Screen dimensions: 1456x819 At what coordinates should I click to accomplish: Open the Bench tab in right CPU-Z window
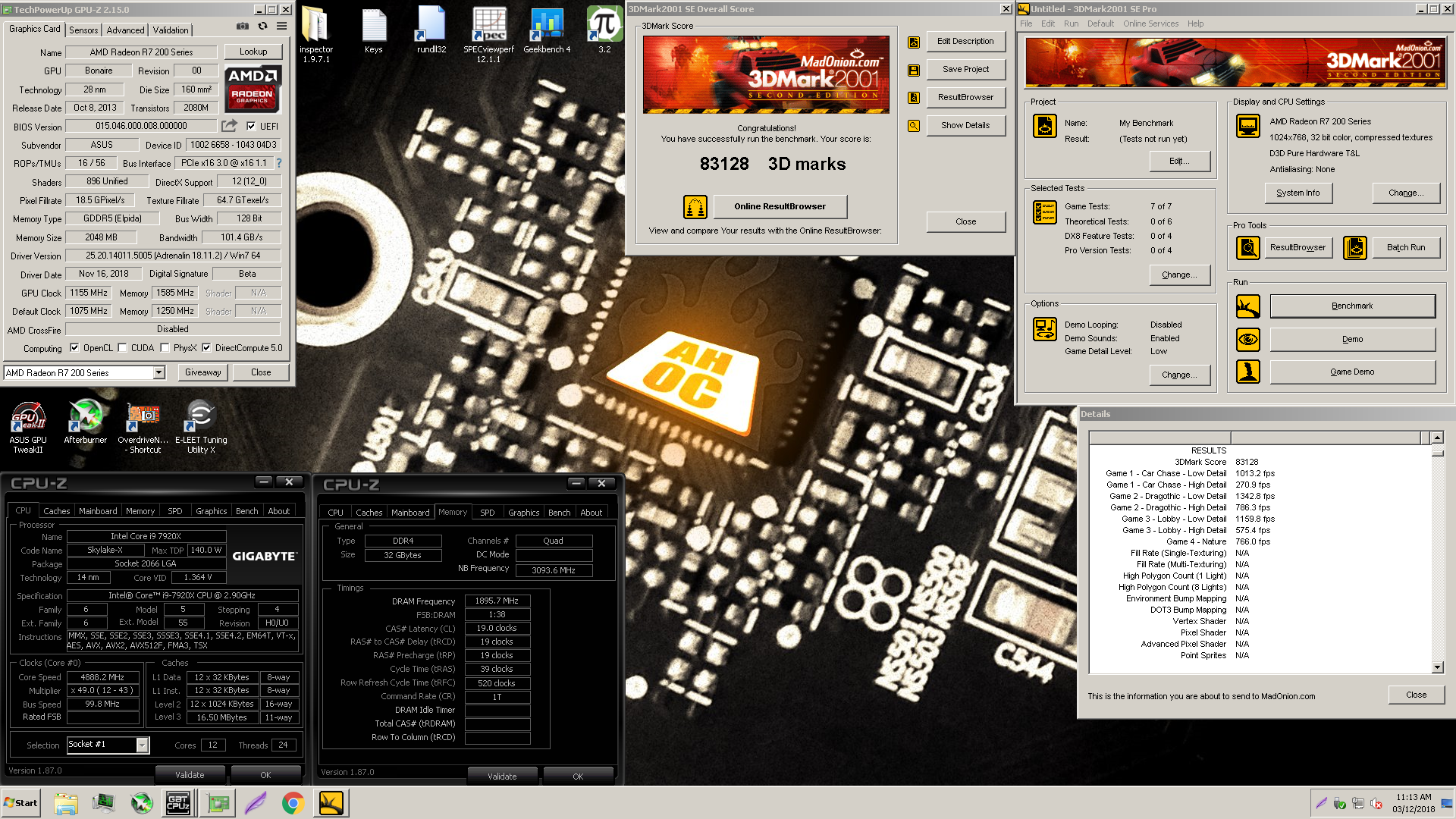[x=559, y=513]
